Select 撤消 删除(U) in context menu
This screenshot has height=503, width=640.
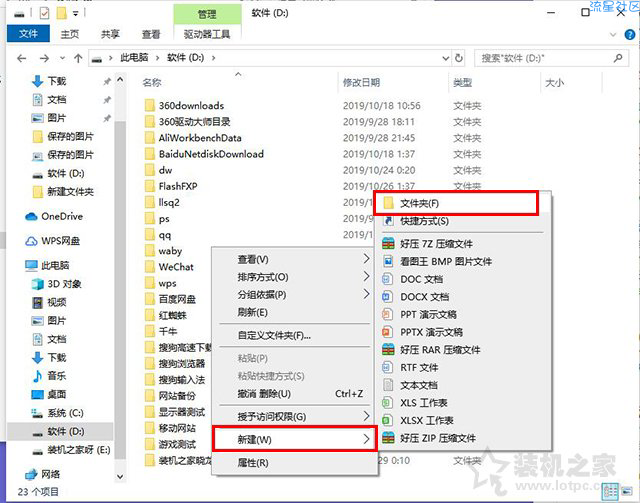[294, 394]
